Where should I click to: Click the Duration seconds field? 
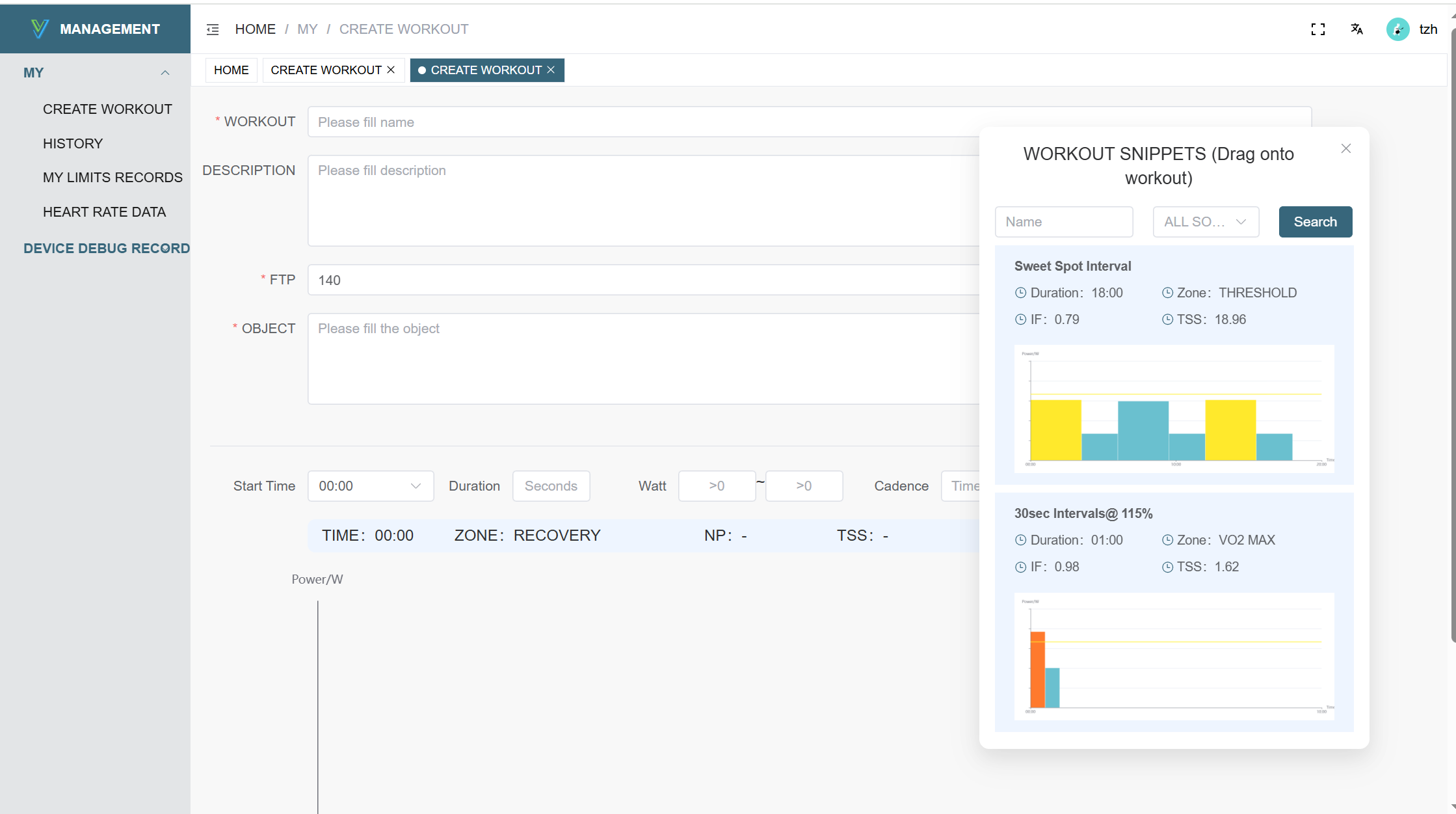(x=551, y=486)
